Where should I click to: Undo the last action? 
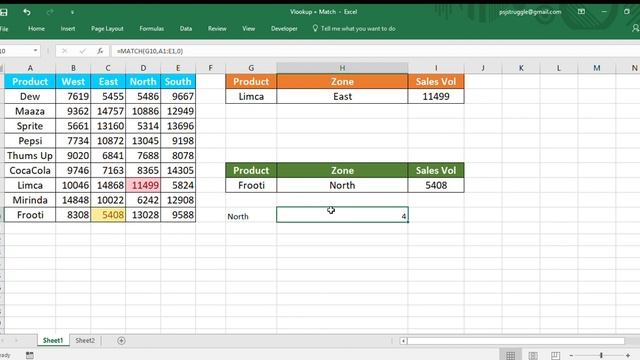pyautogui.click(x=27, y=12)
